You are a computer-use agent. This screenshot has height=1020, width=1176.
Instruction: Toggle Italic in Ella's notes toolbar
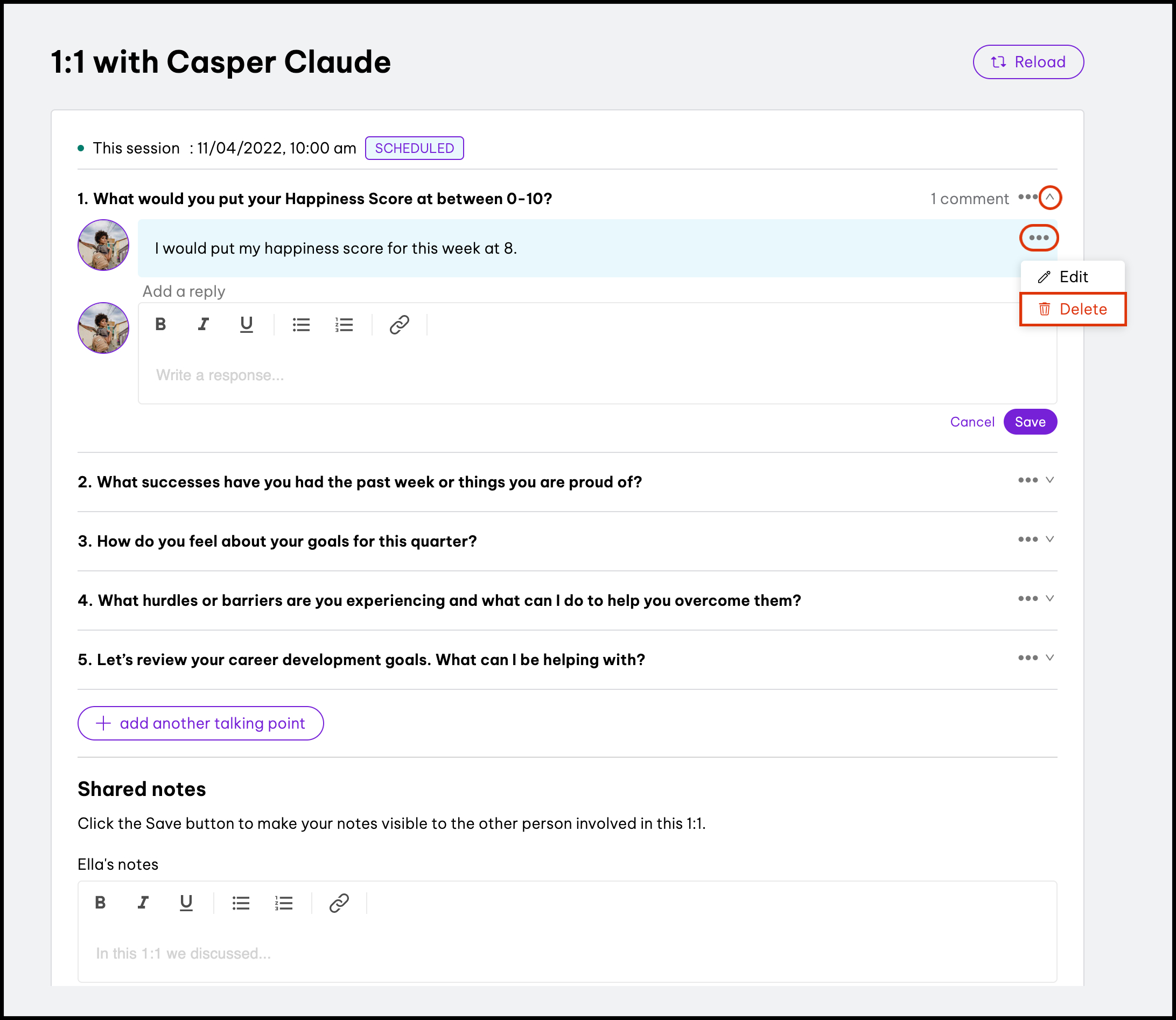tap(143, 903)
